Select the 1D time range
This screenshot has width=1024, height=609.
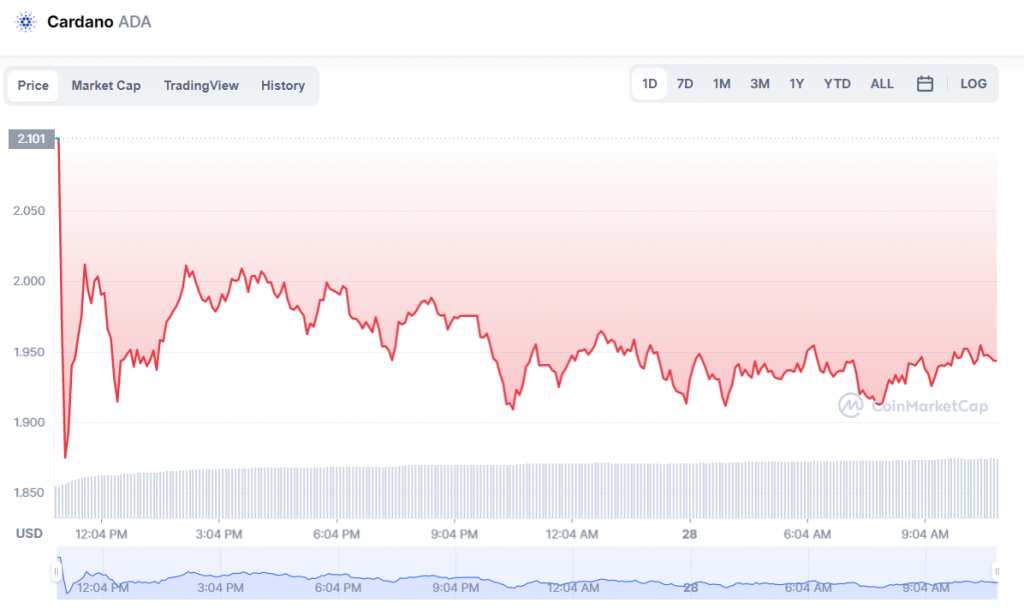coord(649,84)
